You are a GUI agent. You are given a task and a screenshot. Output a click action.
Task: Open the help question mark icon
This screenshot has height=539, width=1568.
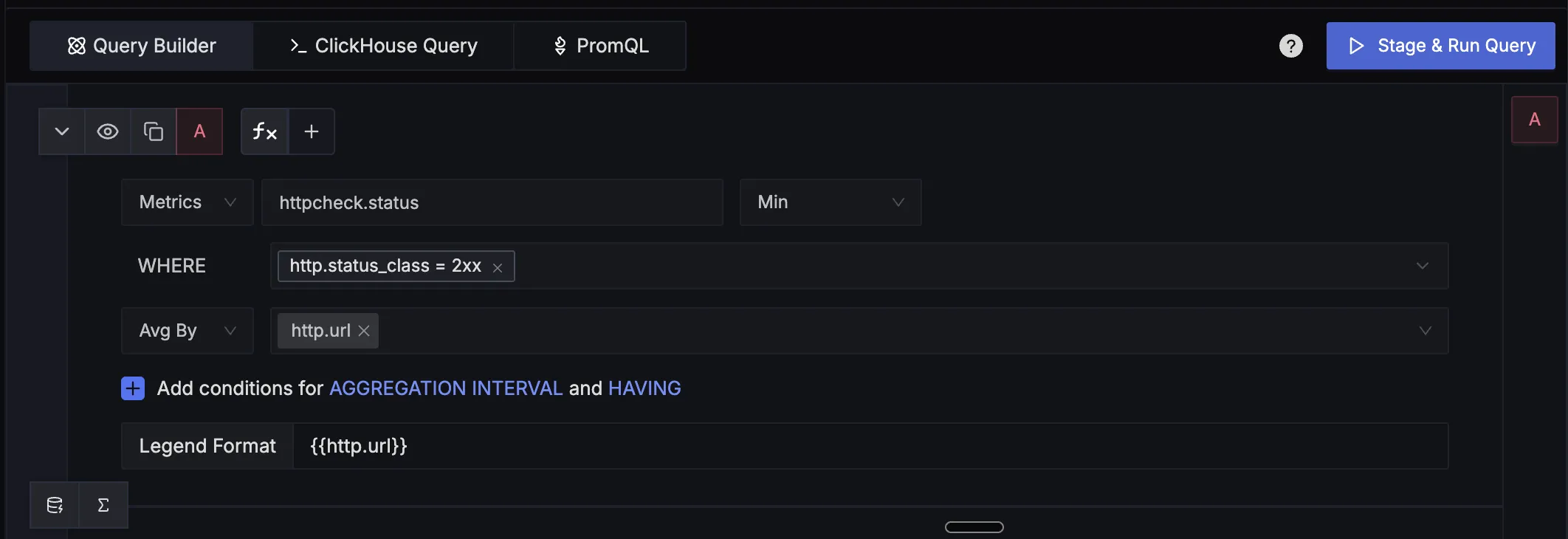[1290, 46]
